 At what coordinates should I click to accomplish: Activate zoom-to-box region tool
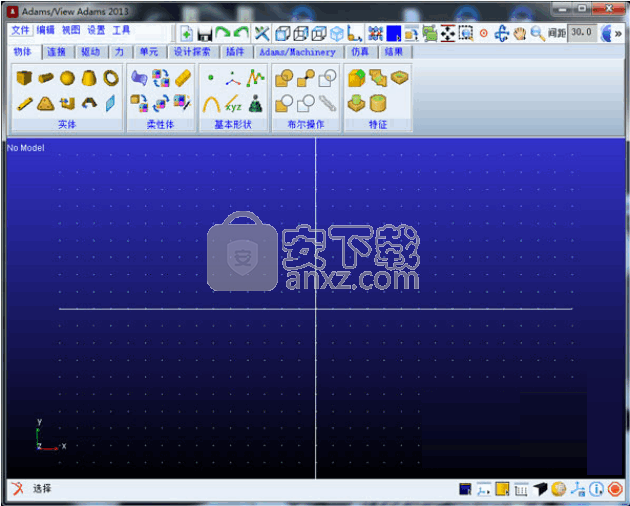click(466, 33)
